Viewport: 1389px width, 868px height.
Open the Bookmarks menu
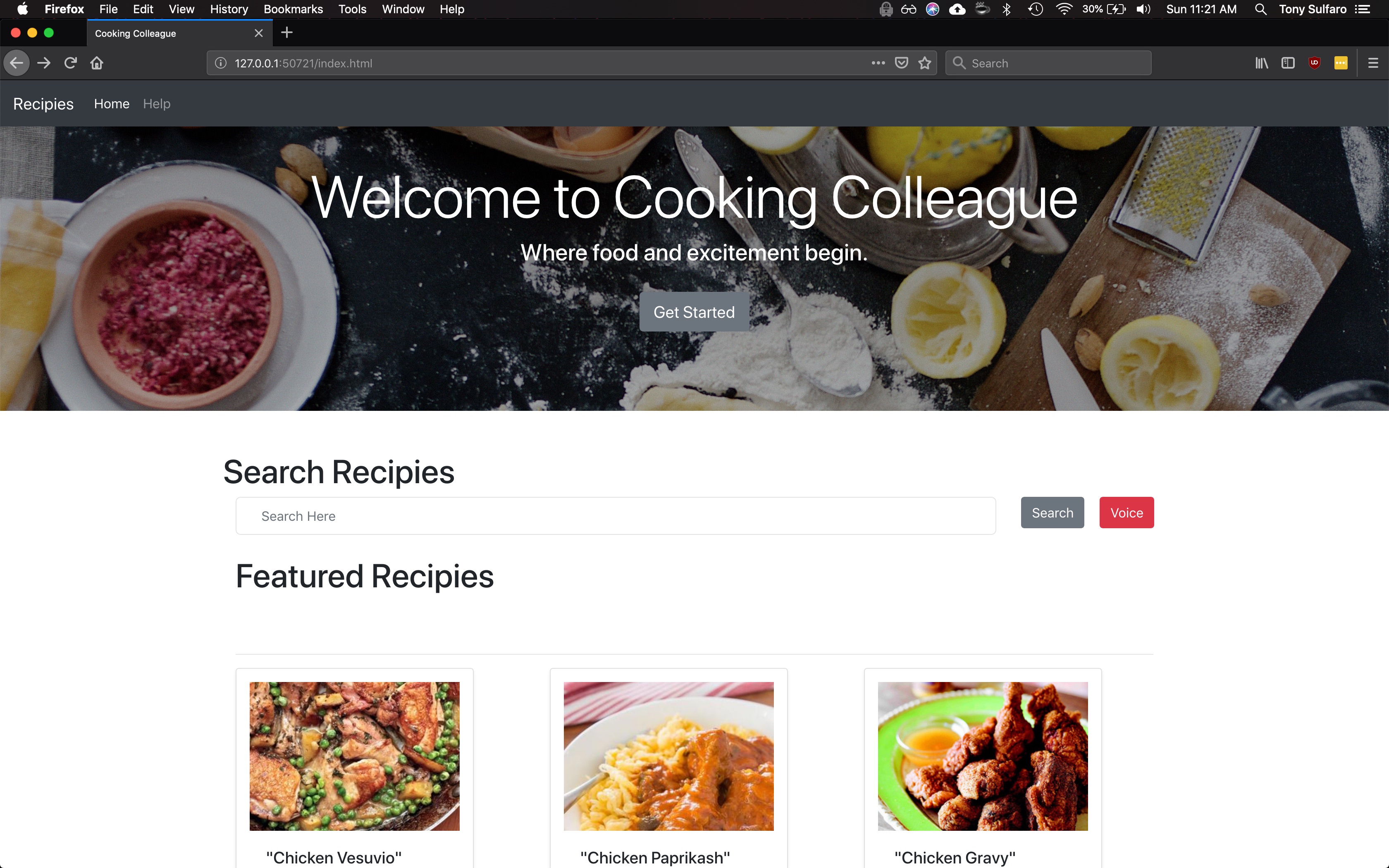(293, 9)
